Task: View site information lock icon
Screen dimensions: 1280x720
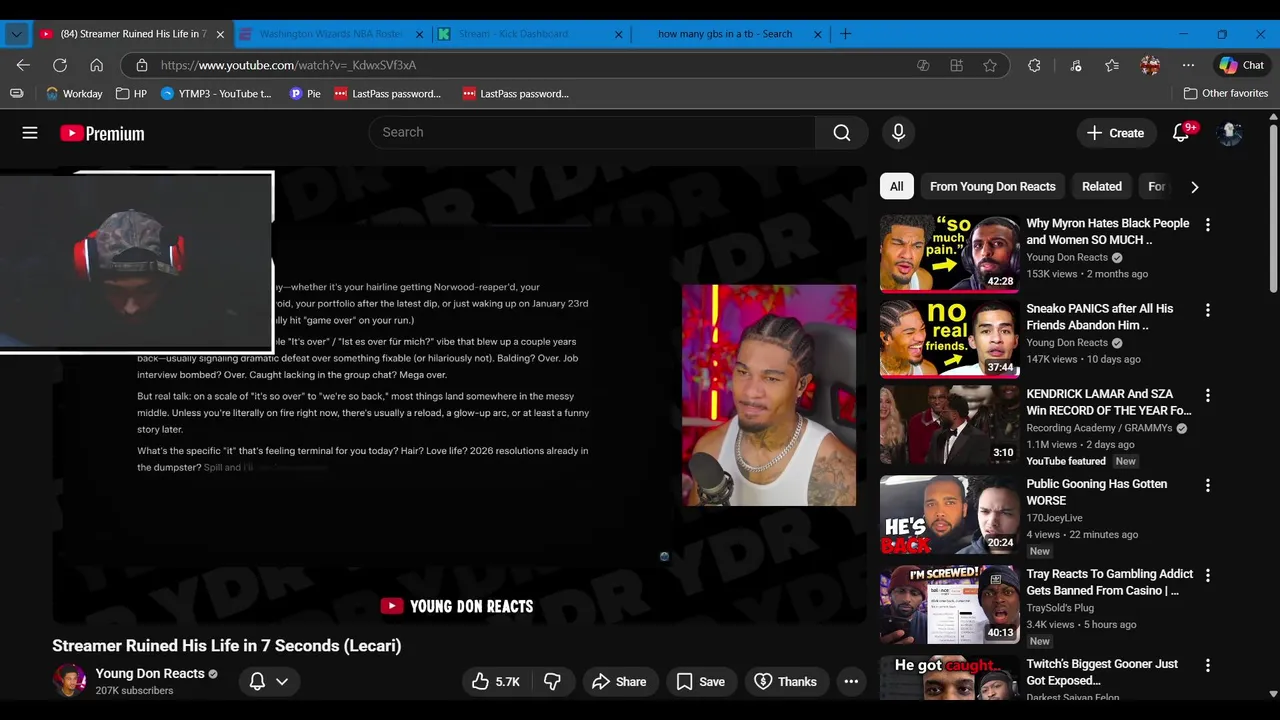Action: 141,65
